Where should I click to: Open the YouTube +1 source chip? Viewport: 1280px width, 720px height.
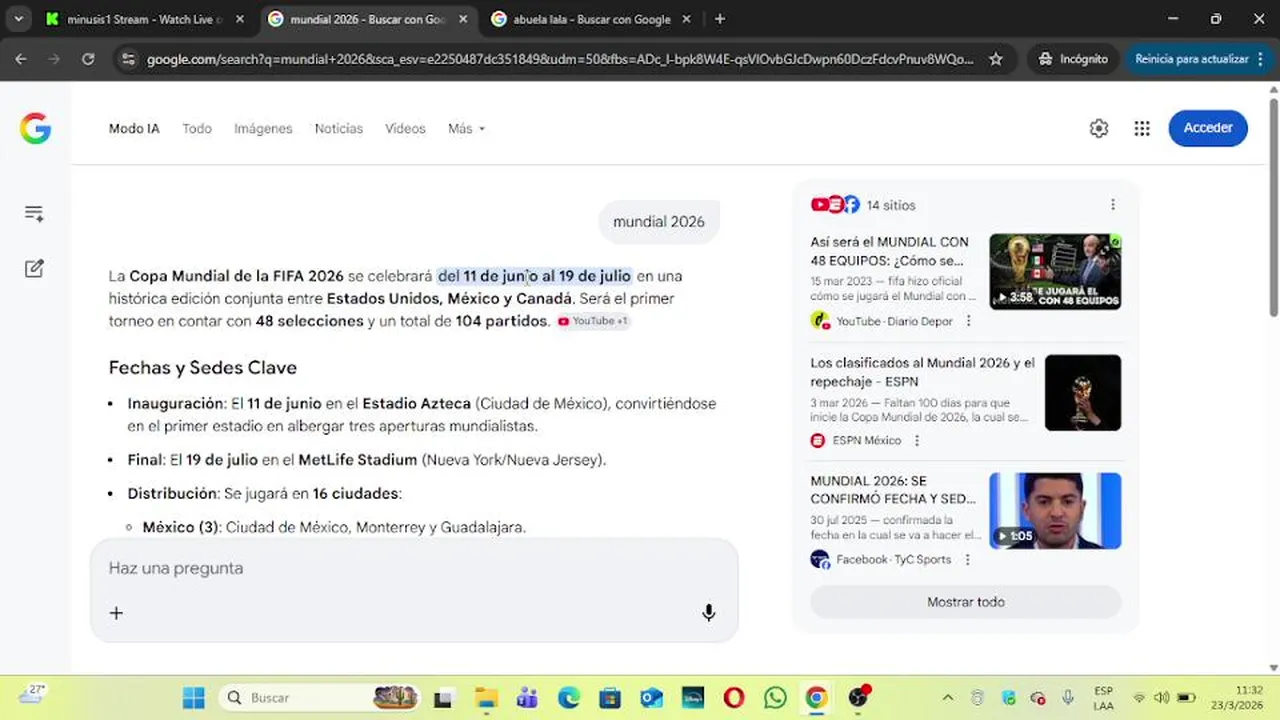tap(594, 321)
